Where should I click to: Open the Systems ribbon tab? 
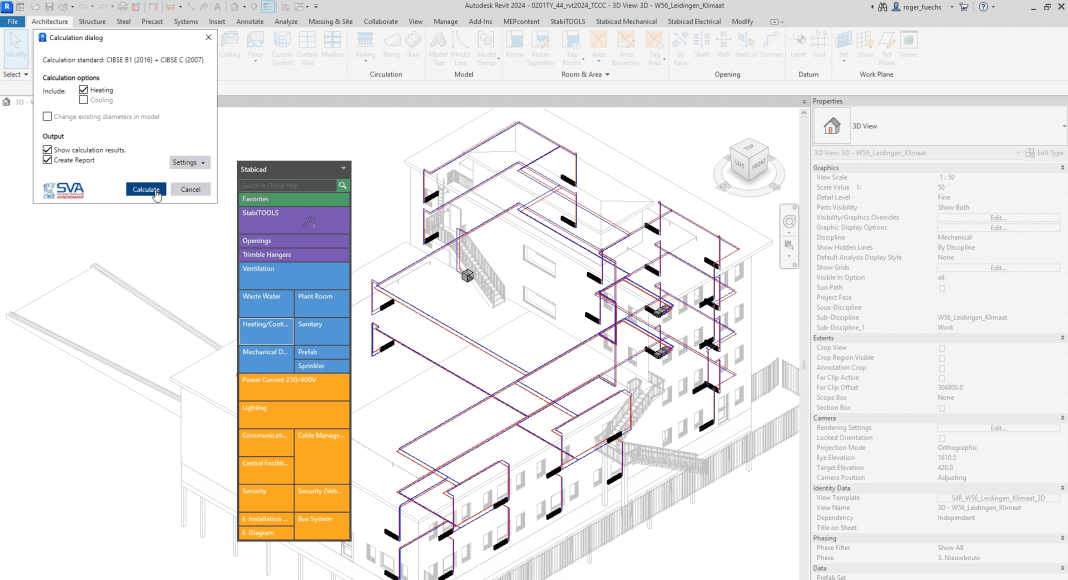click(x=186, y=21)
